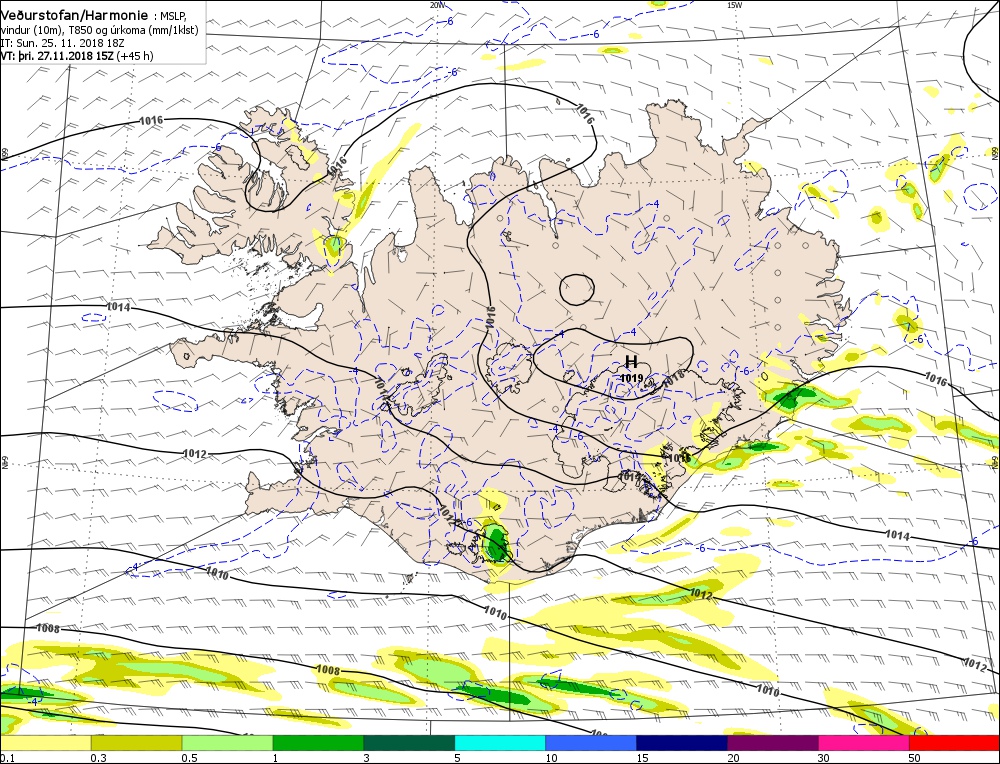The height and width of the screenshot is (764, 1000).
Task: Click the magenta 30–50 mm legend swatch
Action: [x=864, y=743]
